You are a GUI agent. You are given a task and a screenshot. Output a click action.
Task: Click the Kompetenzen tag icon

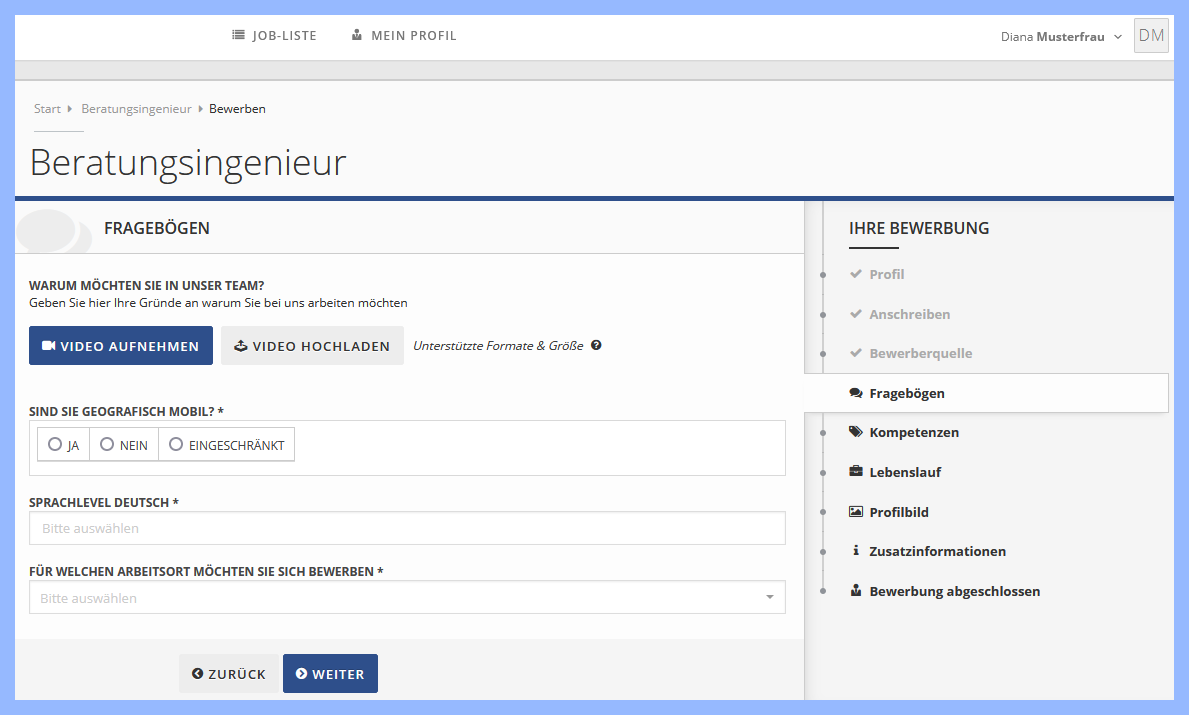click(855, 432)
